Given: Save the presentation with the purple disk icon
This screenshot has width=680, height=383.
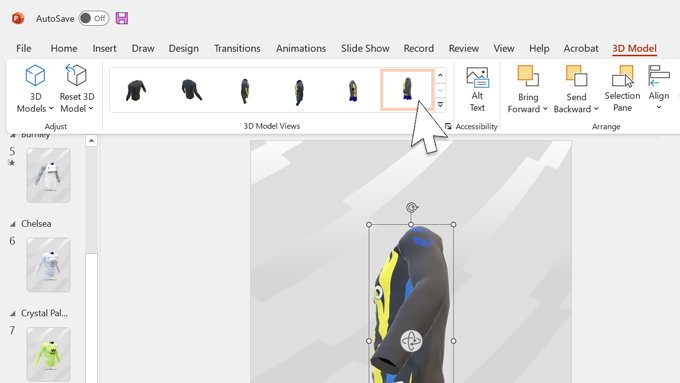Looking at the screenshot, I should [122, 18].
